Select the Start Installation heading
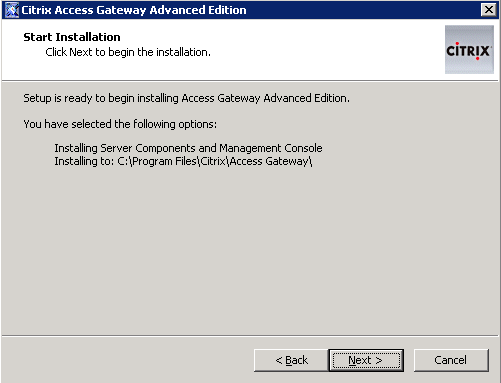Screen dimensions: 501x383 (72, 37)
